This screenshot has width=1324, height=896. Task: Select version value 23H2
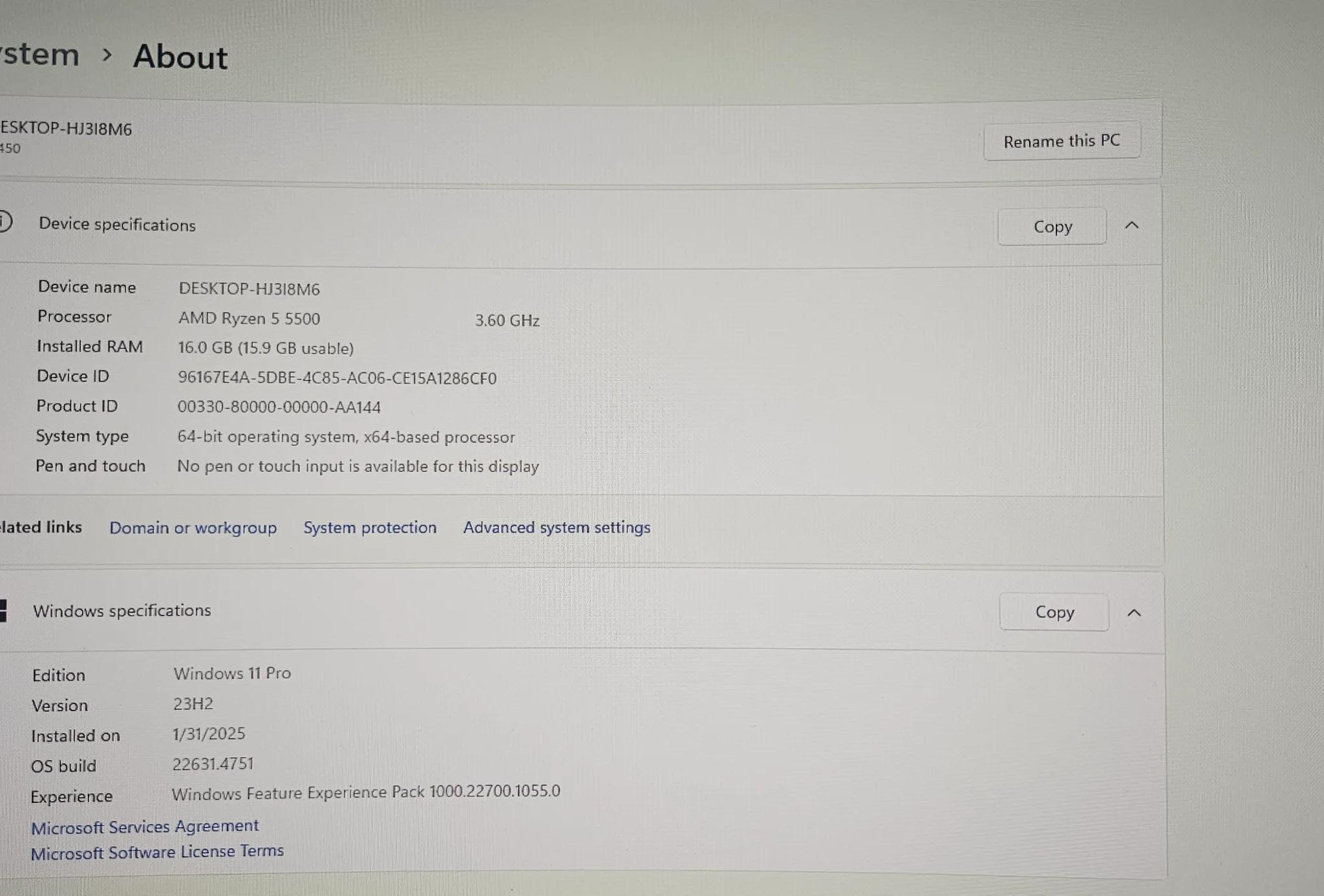pos(193,703)
